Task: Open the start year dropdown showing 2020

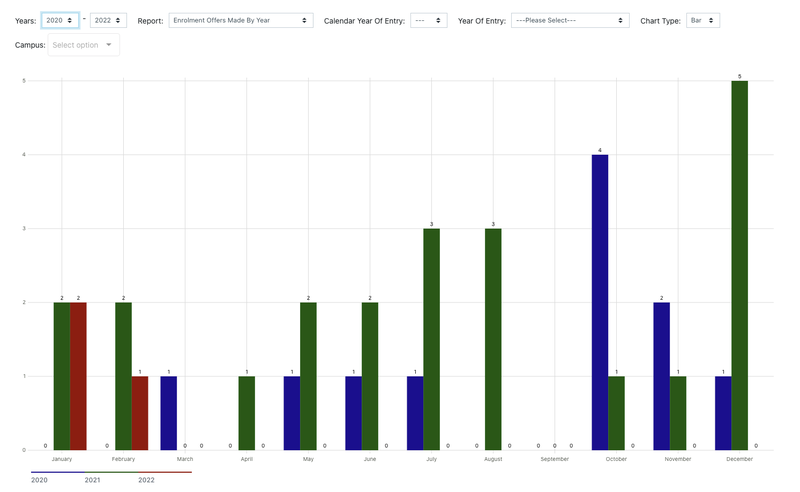Action: [x=60, y=20]
